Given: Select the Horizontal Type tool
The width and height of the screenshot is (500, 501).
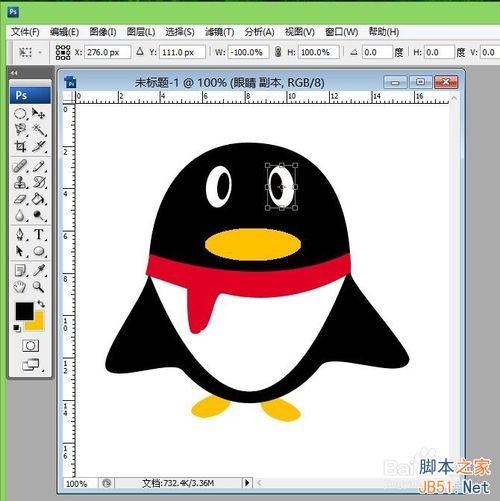Looking at the screenshot, I should pyautogui.click(x=39, y=234).
